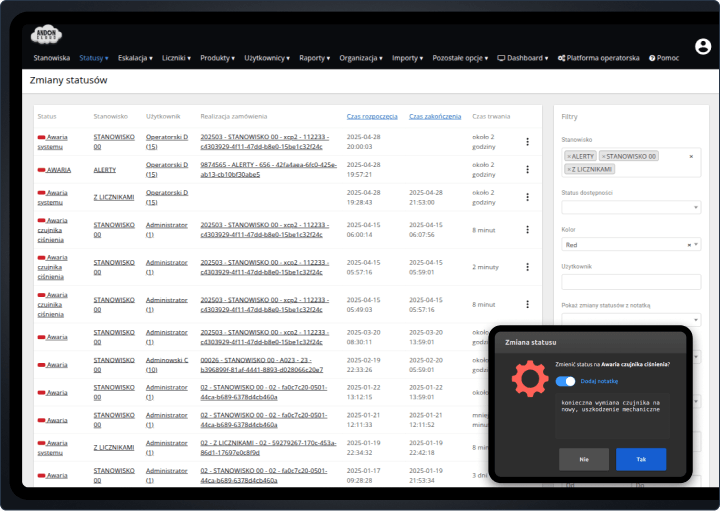Click the user profile avatar icon
Image resolution: width=720 pixels, height=511 pixels.
[702, 46]
